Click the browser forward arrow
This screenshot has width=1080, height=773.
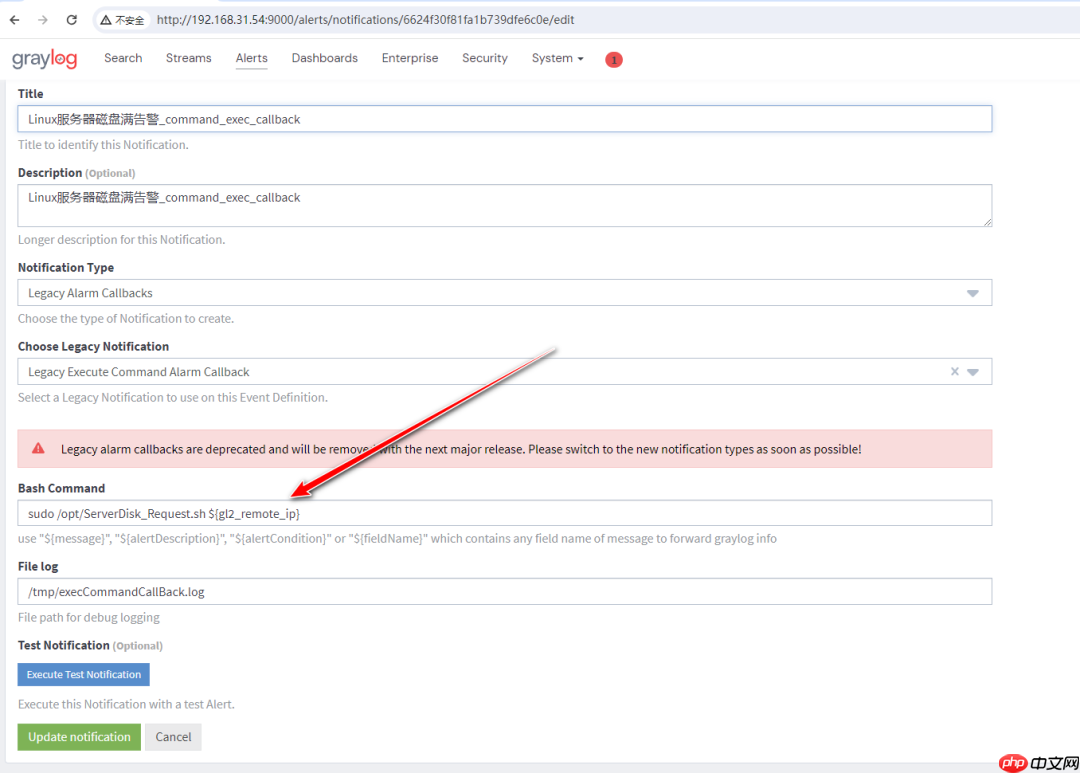[x=43, y=20]
